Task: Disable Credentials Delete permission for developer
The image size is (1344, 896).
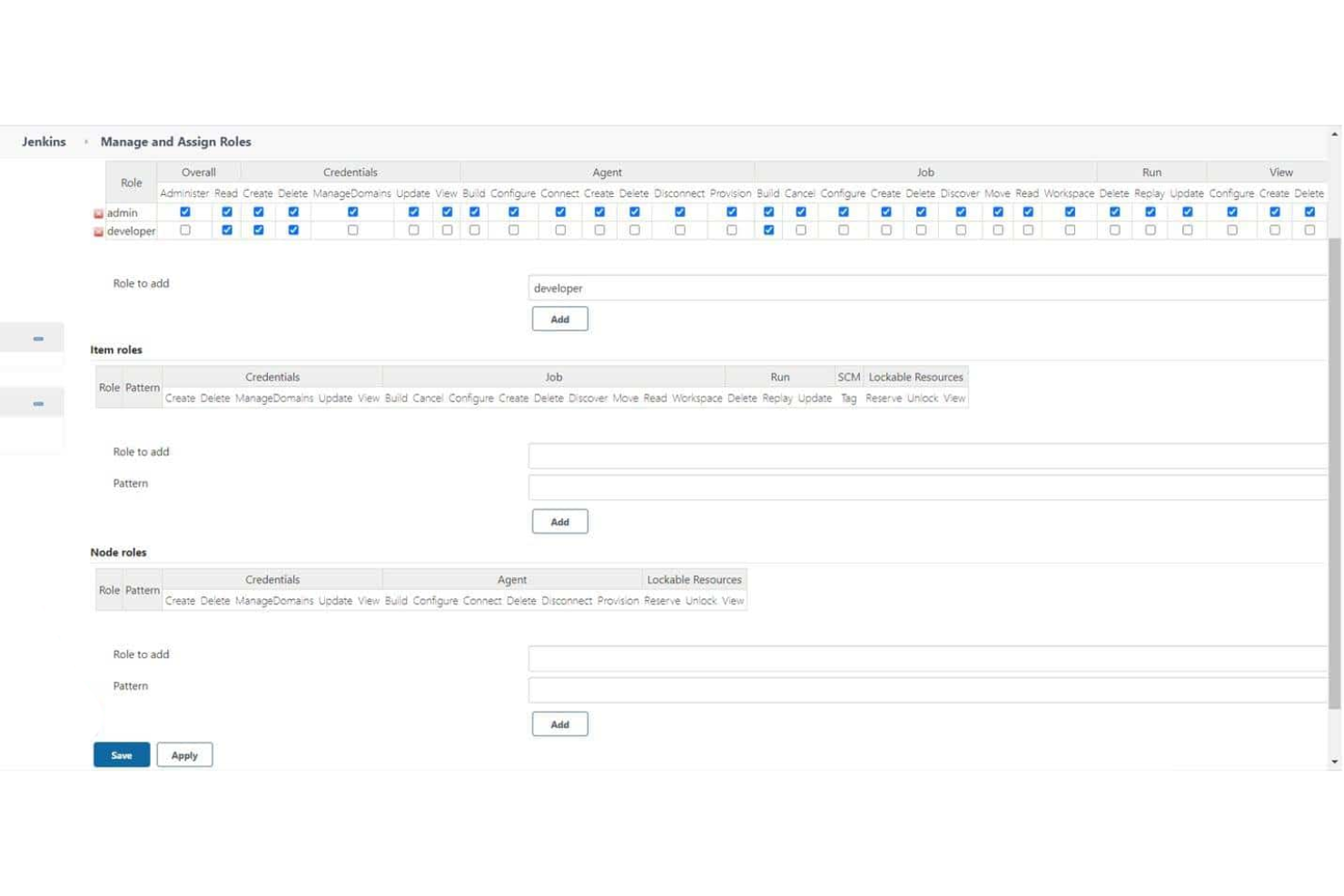Action: point(292,230)
